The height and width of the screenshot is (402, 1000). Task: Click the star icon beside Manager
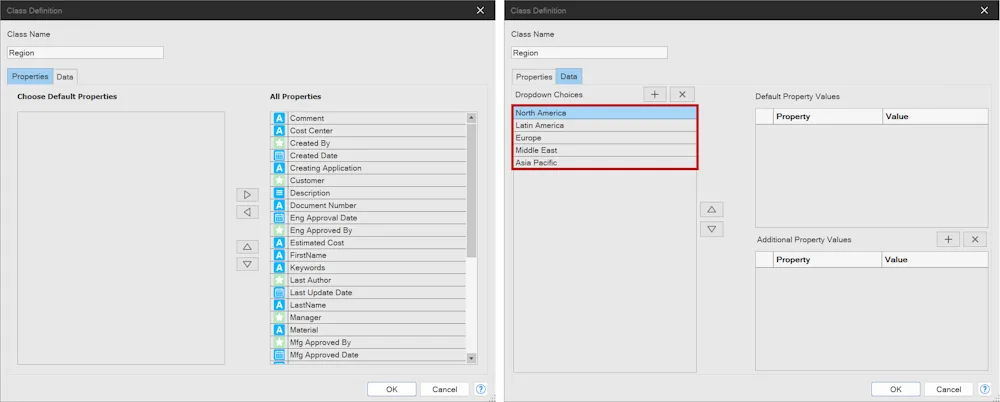(279, 317)
